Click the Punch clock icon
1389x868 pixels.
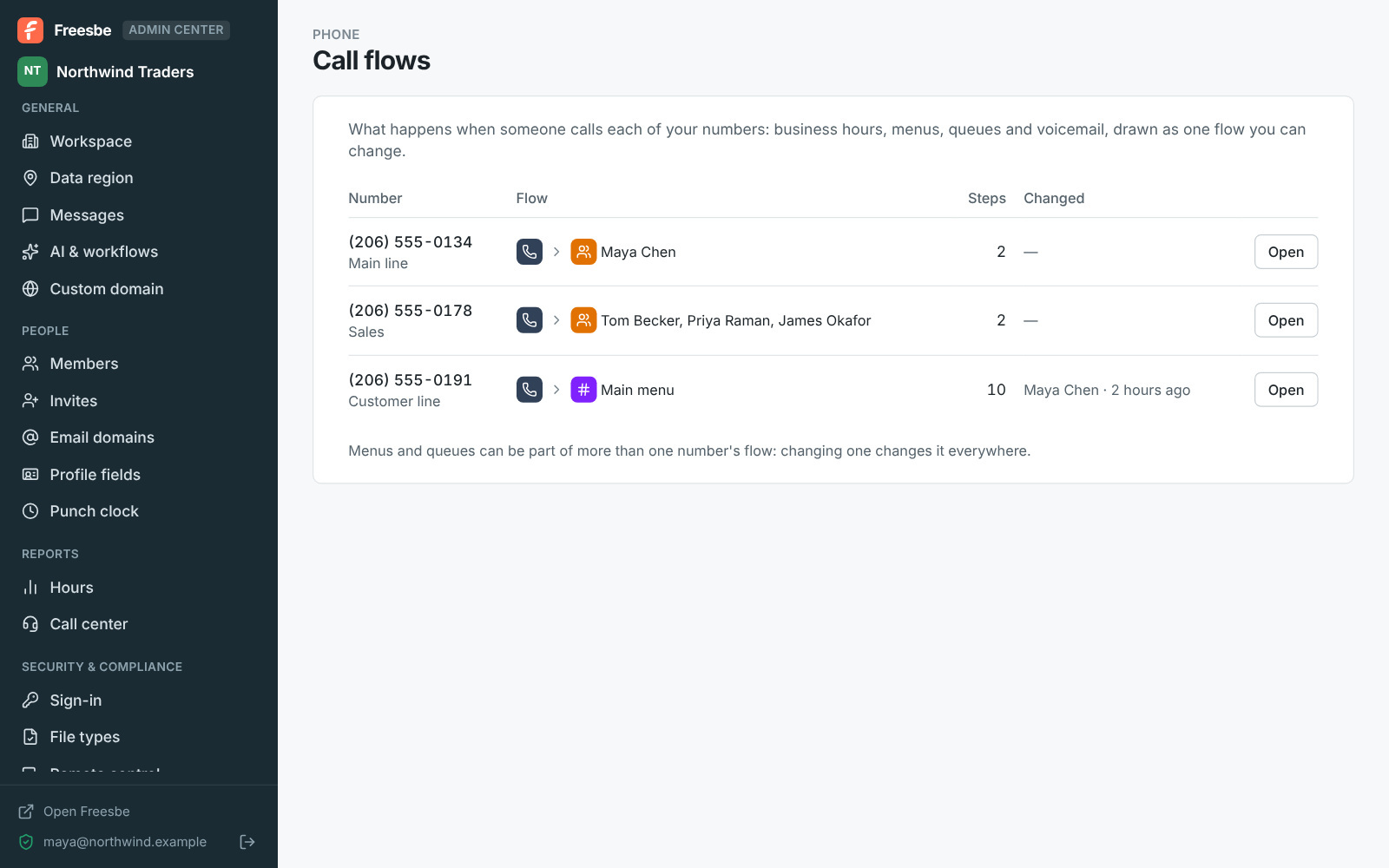click(x=30, y=511)
